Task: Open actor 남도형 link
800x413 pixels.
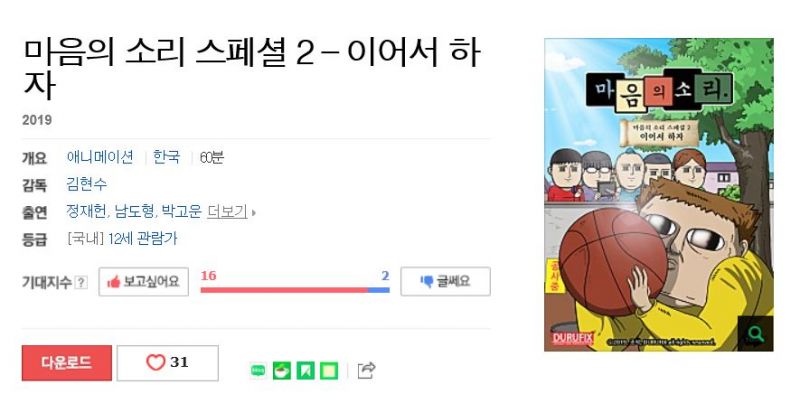Action: 134,211
